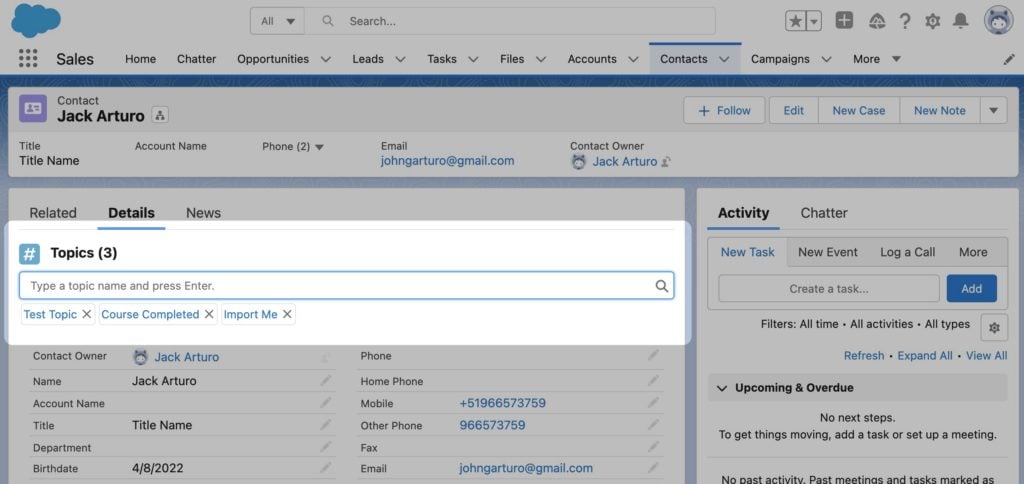Image resolution: width=1024 pixels, height=484 pixels.
Task: Expand Contacts tab dropdown chevron
Action: click(x=724, y=59)
